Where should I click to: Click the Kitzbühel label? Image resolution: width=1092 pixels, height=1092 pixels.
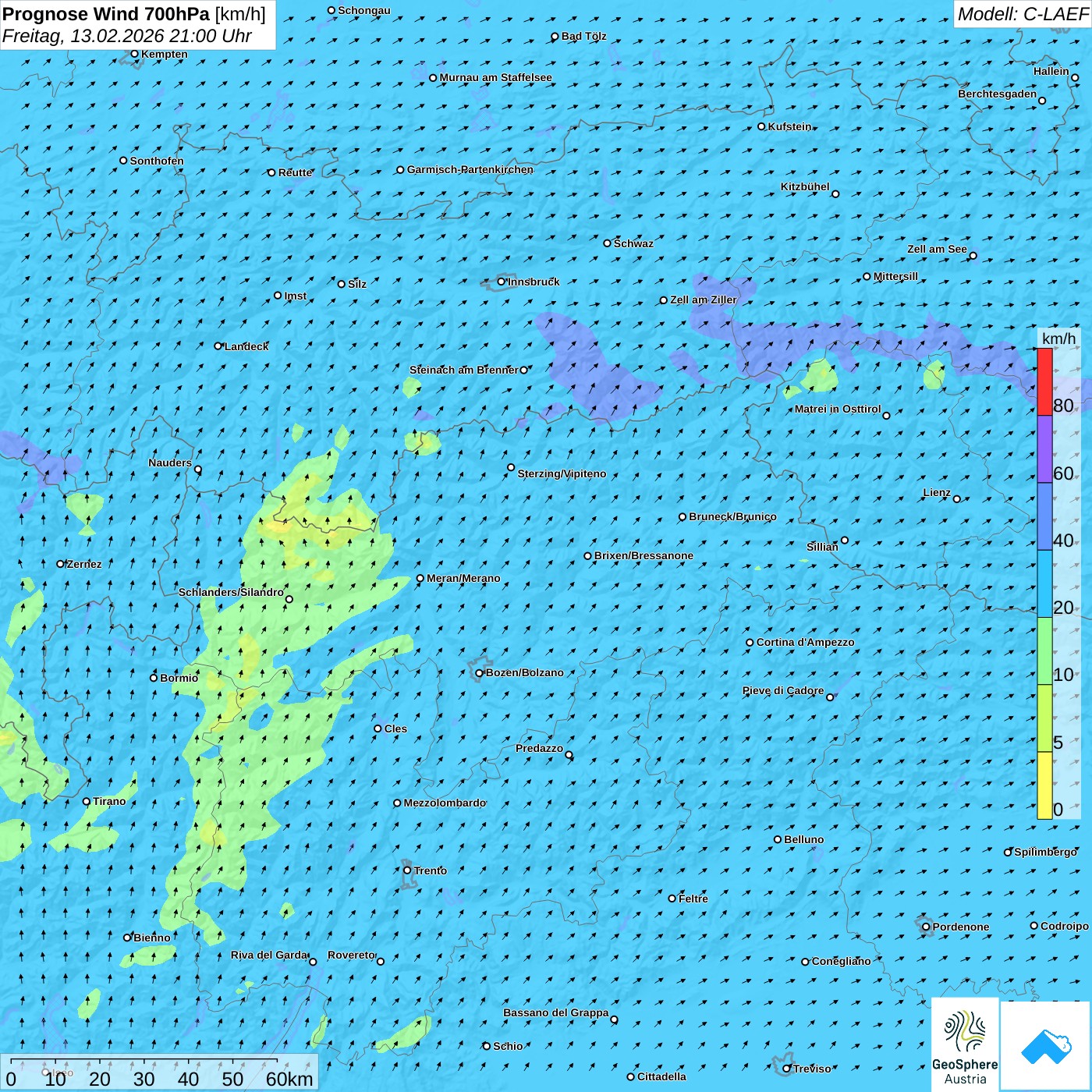click(x=805, y=186)
